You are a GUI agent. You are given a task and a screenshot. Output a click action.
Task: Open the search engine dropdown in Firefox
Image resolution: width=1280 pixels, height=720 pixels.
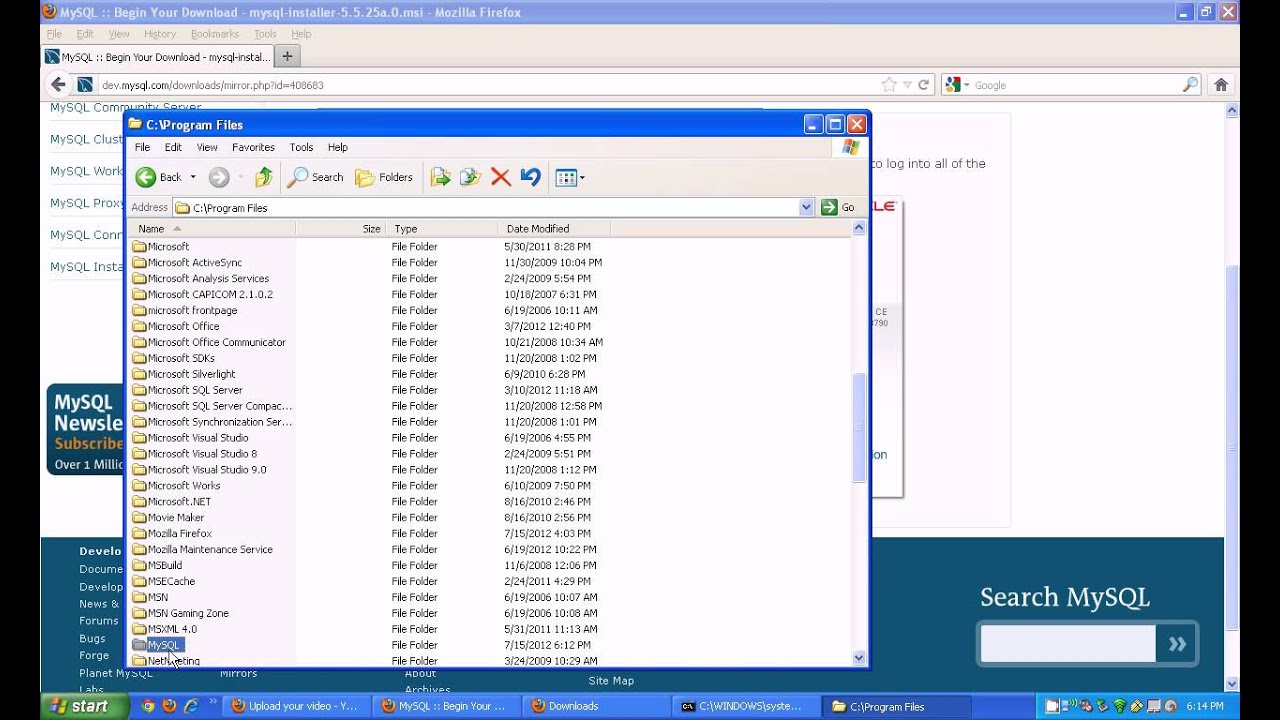pos(956,85)
